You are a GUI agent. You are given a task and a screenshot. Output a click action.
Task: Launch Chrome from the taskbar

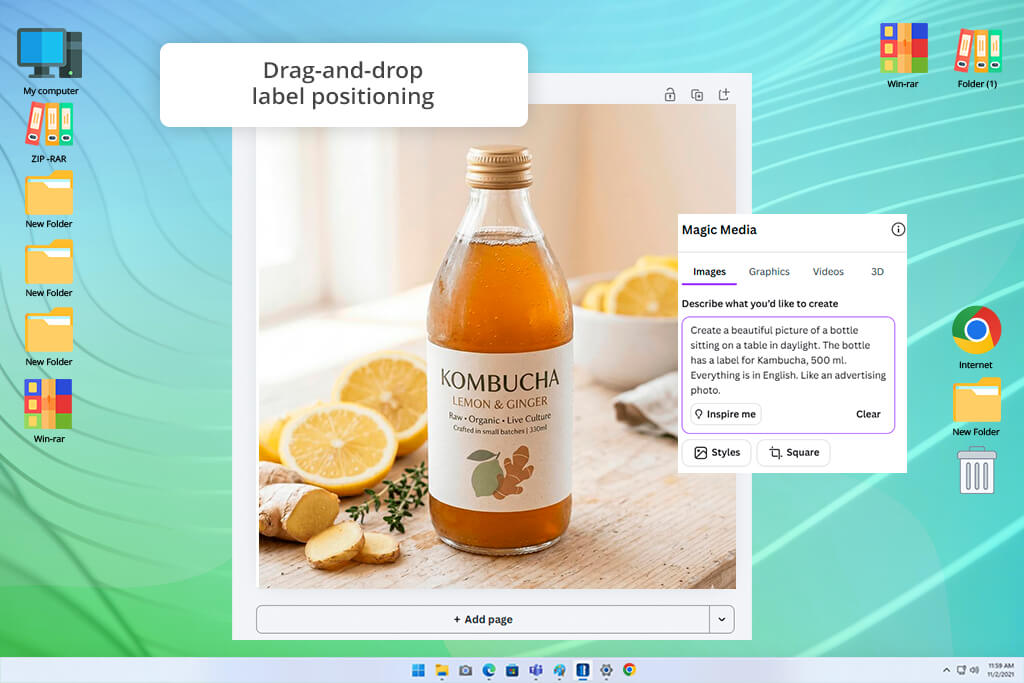coord(630,670)
